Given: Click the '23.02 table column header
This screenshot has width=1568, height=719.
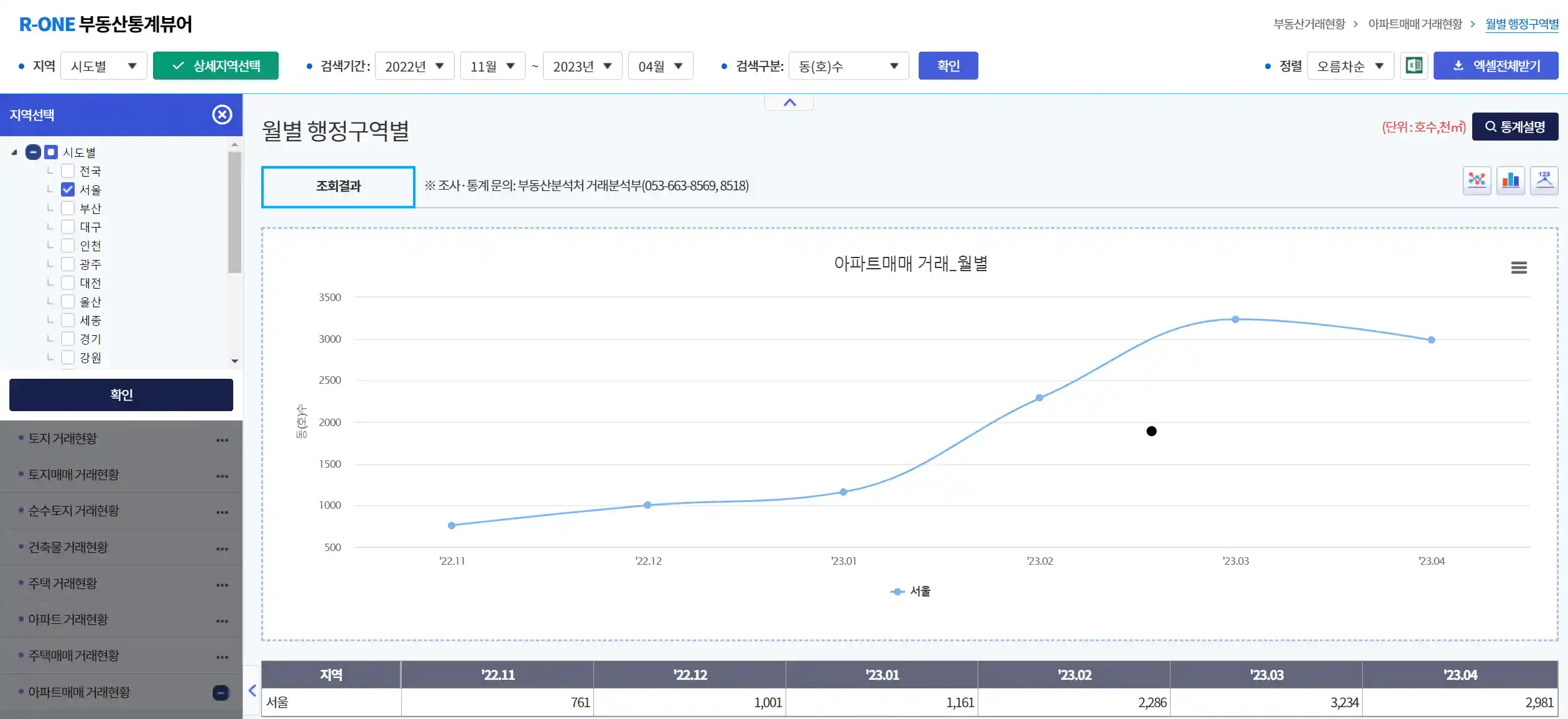Looking at the screenshot, I should tap(1074, 675).
